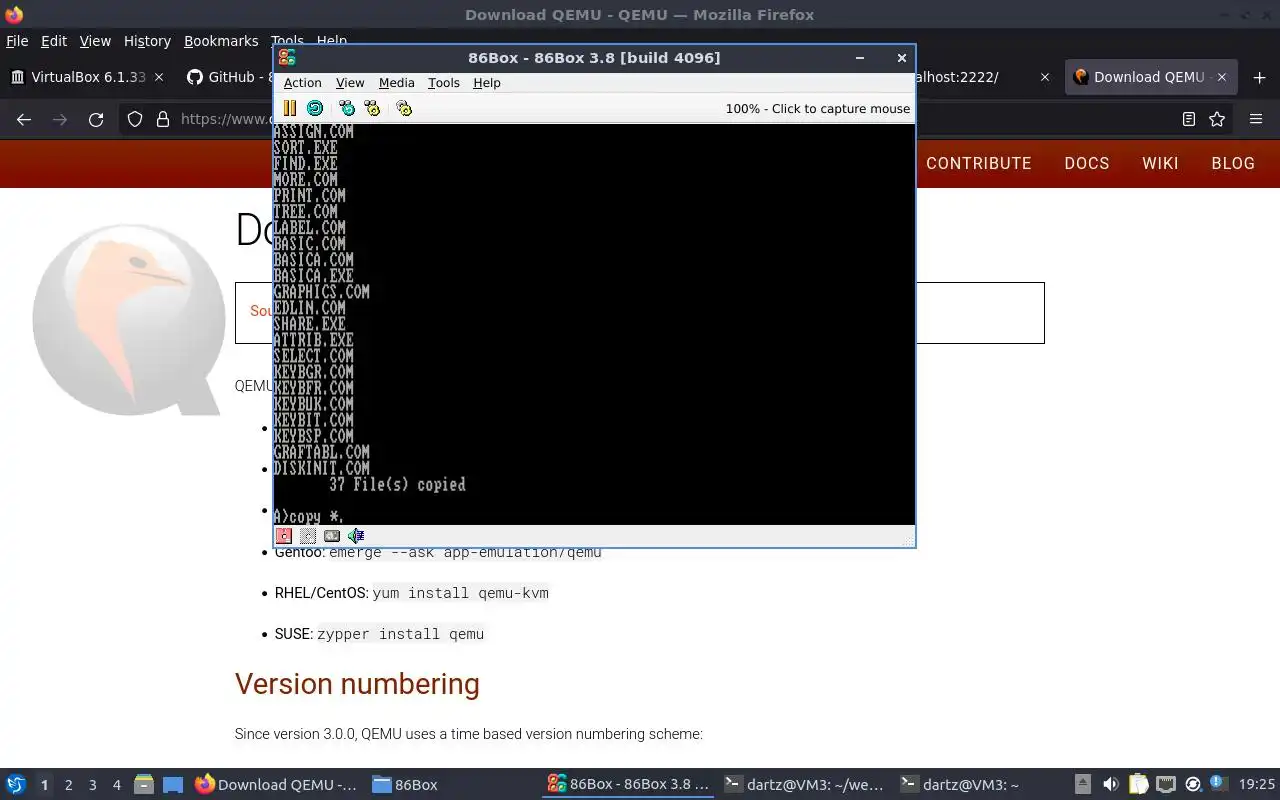The height and width of the screenshot is (800, 1280).
Task: Open the 86Box View menu
Action: coord(350,83)
